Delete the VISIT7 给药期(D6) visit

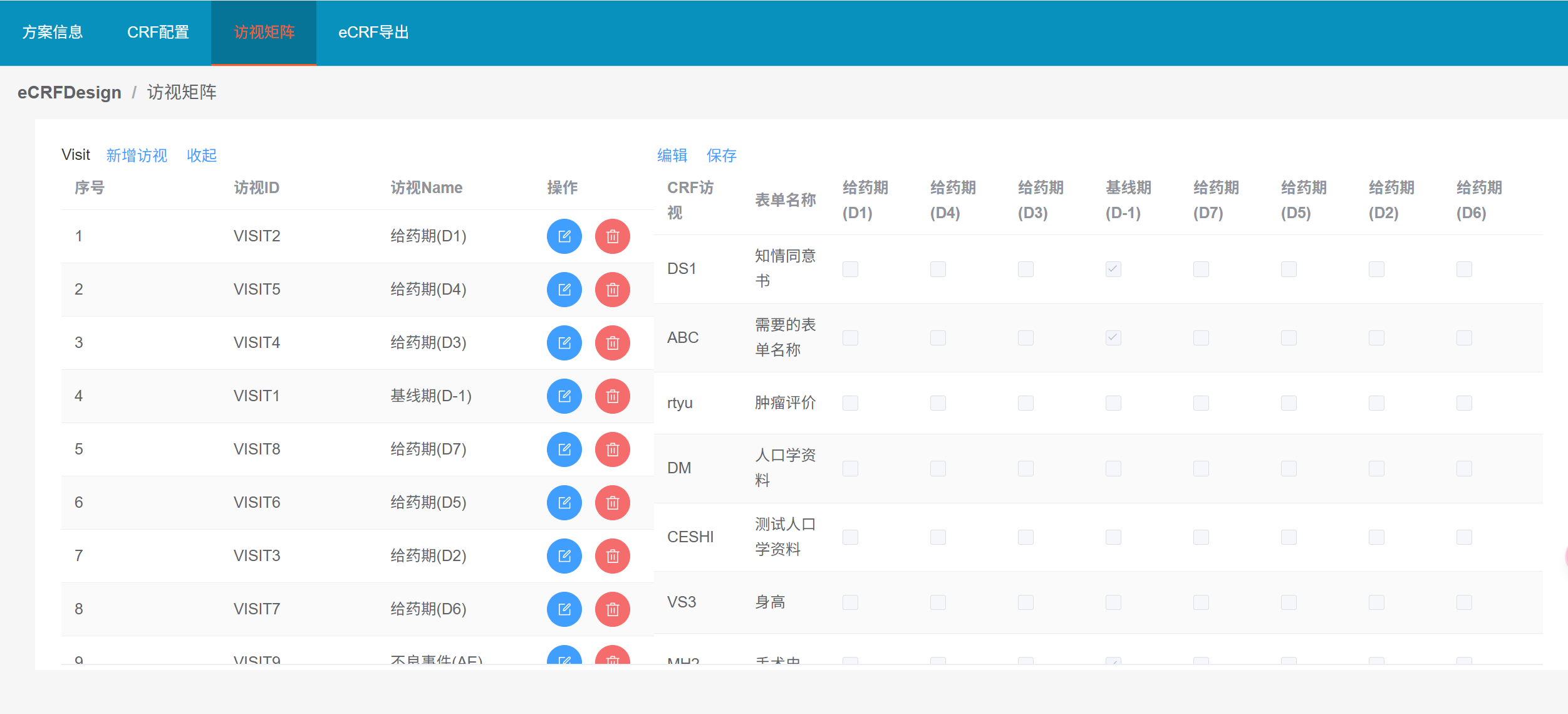pos(612,609)
